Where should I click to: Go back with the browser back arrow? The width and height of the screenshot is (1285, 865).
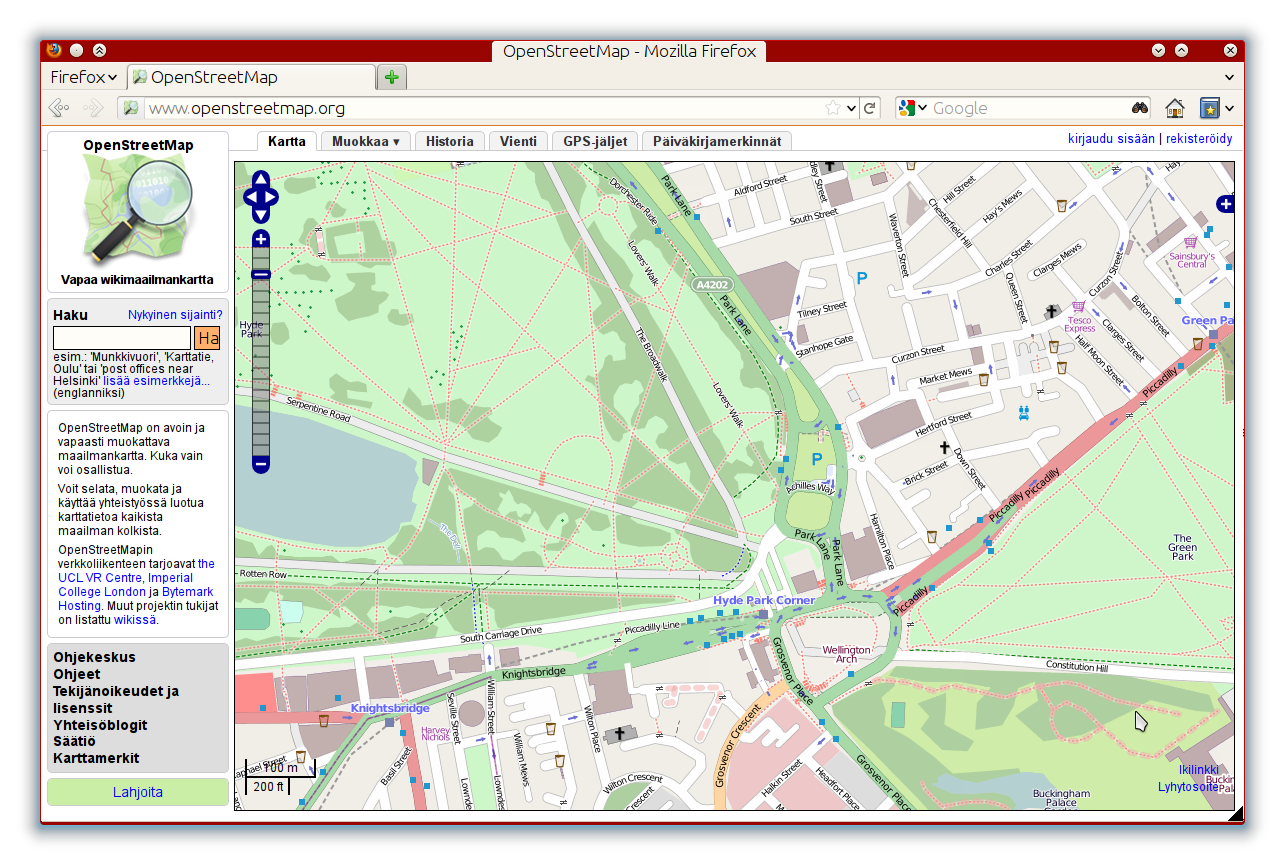[x=59, y=108]
